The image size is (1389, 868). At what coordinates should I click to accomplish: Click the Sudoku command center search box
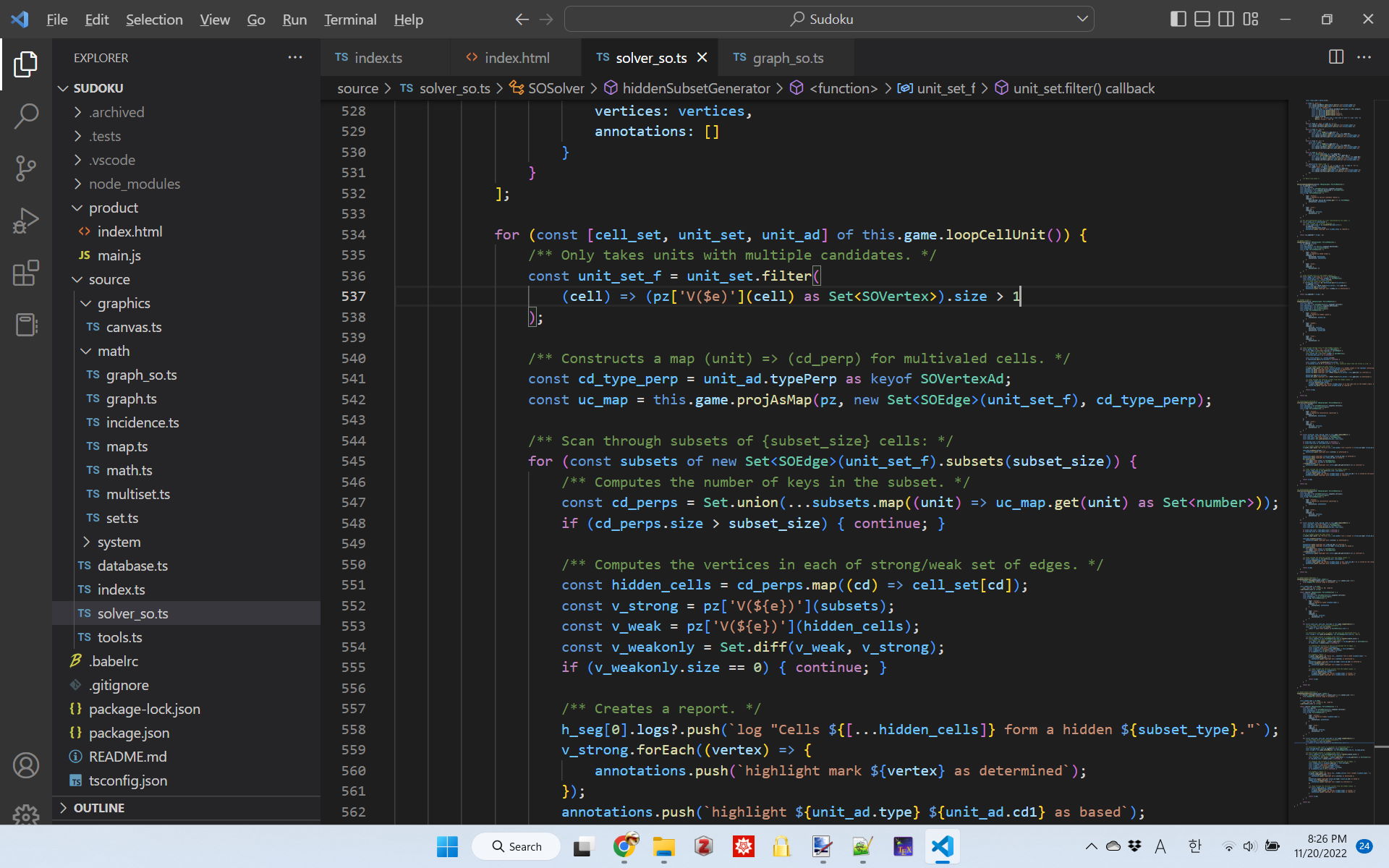click(x=829, y=20)
